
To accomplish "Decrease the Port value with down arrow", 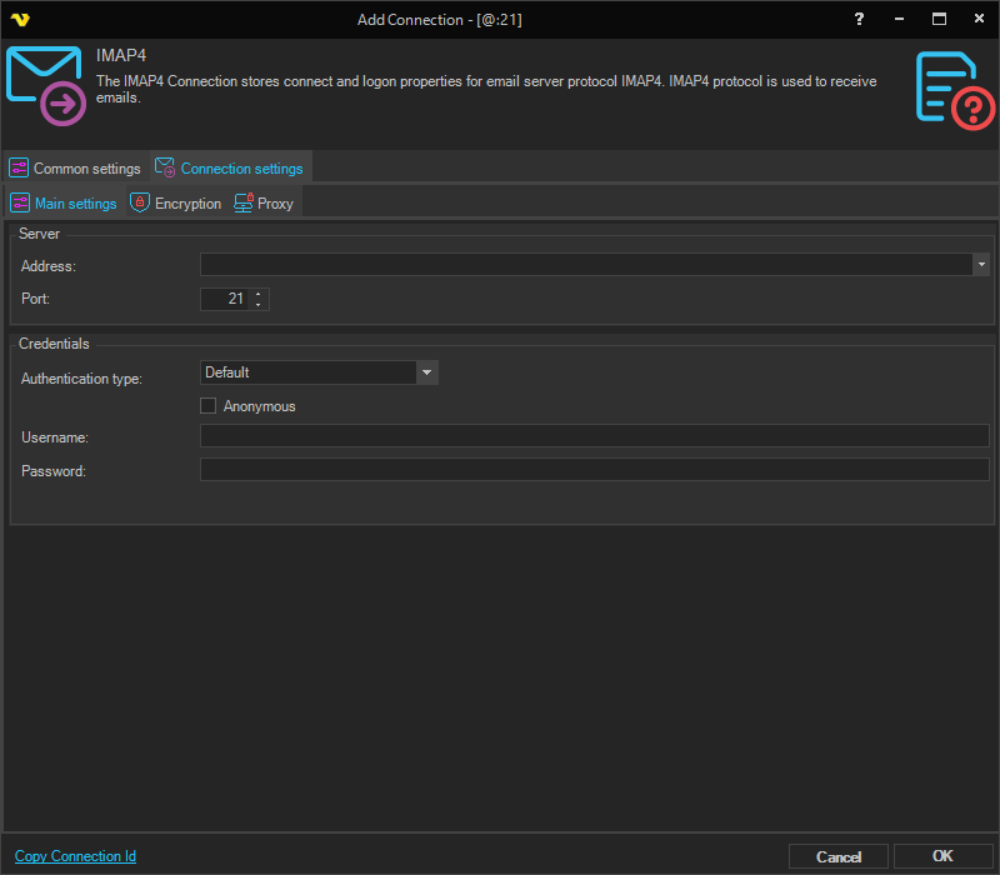I will (259, 304).
